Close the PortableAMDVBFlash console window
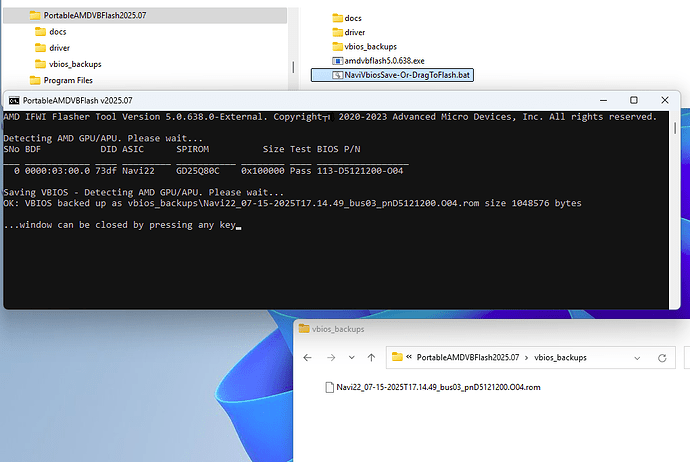The width and height of the screenshot is (690, 462). [665, 100]
